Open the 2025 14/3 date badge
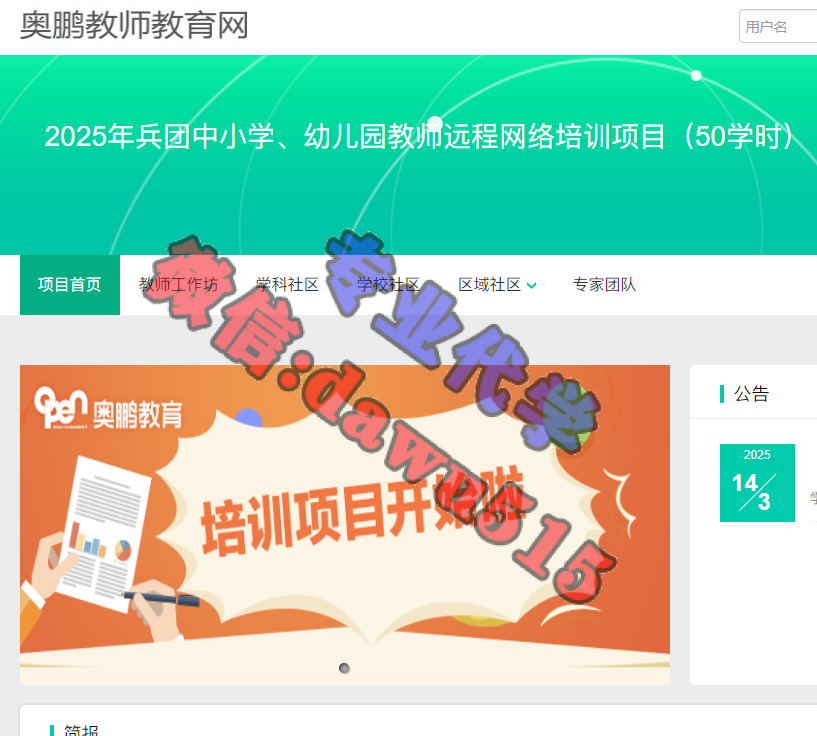817x736 pixels. coord(757,483)
